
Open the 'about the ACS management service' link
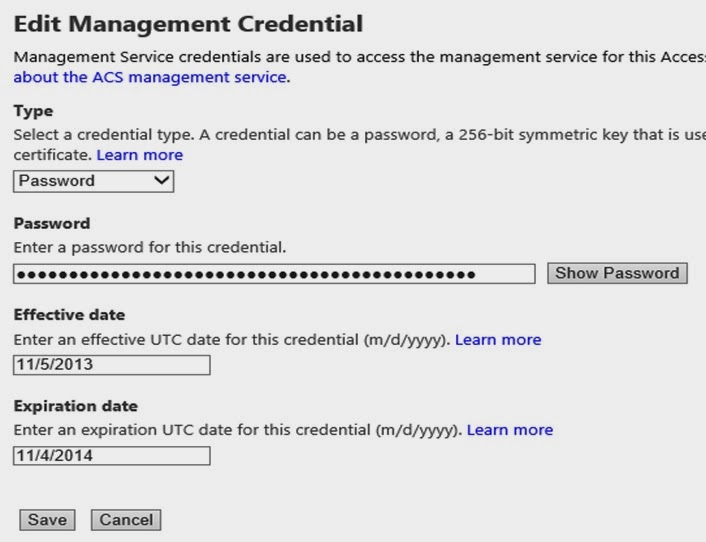tap(151, 77)
